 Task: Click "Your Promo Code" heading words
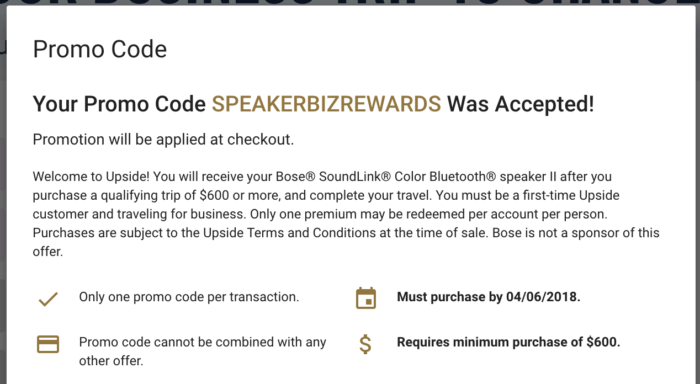point(119,104)
